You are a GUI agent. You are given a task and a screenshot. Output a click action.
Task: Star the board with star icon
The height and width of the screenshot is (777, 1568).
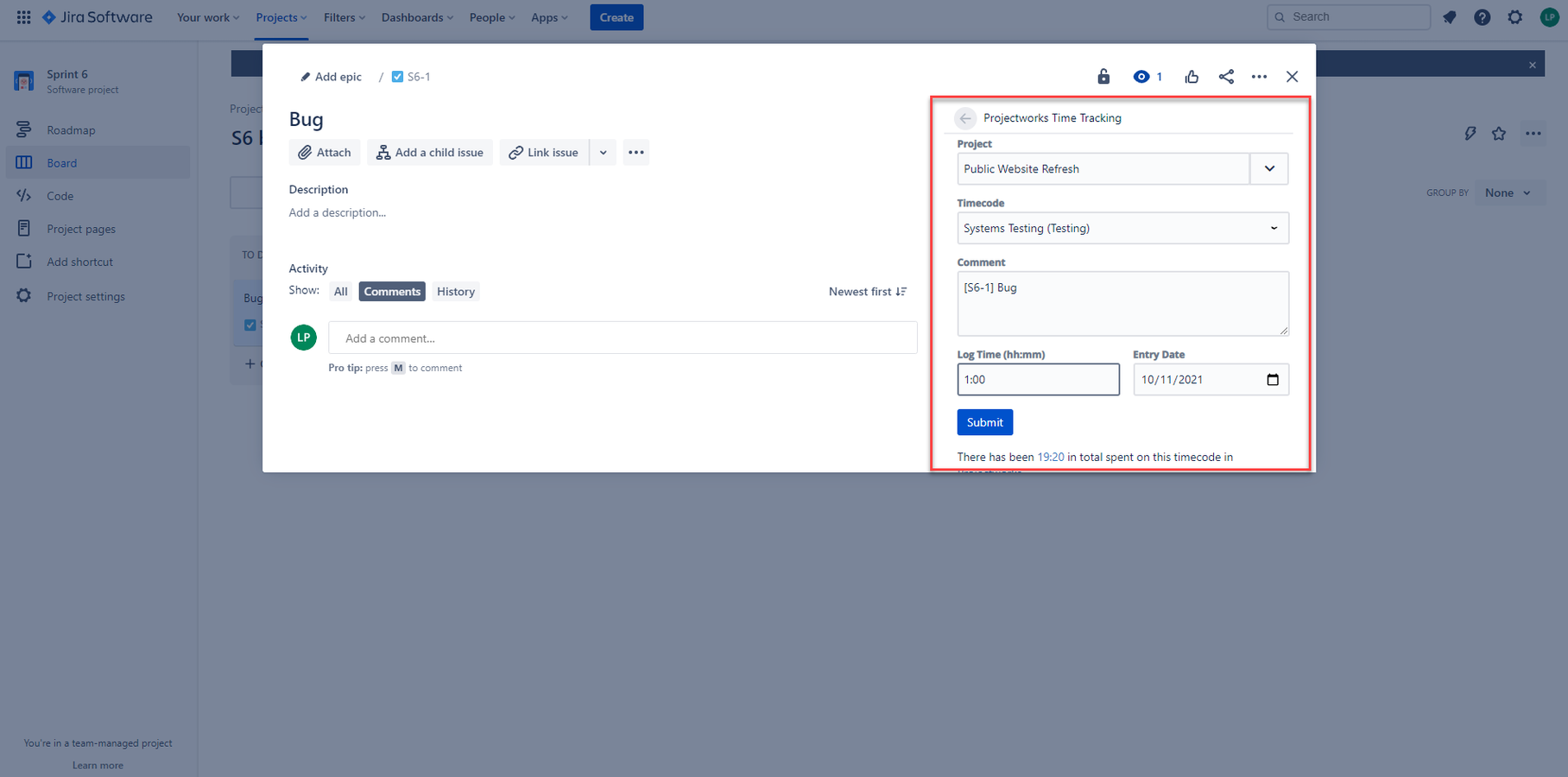tap(1499, 134)
